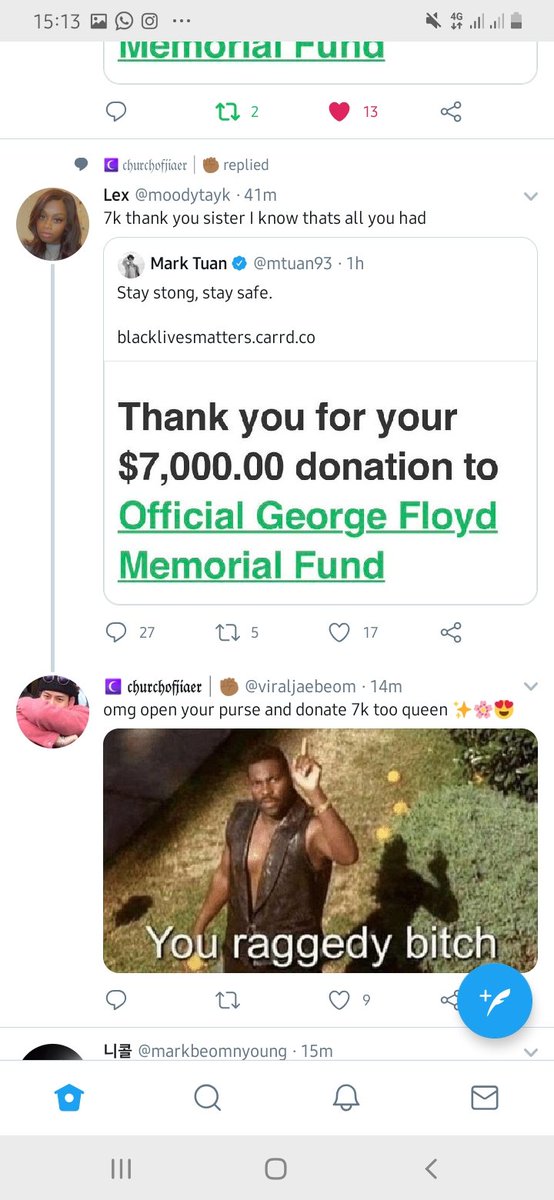Open the Home tab in bottom navigation
The image size is (554, 1200).
pos(69,1098)
